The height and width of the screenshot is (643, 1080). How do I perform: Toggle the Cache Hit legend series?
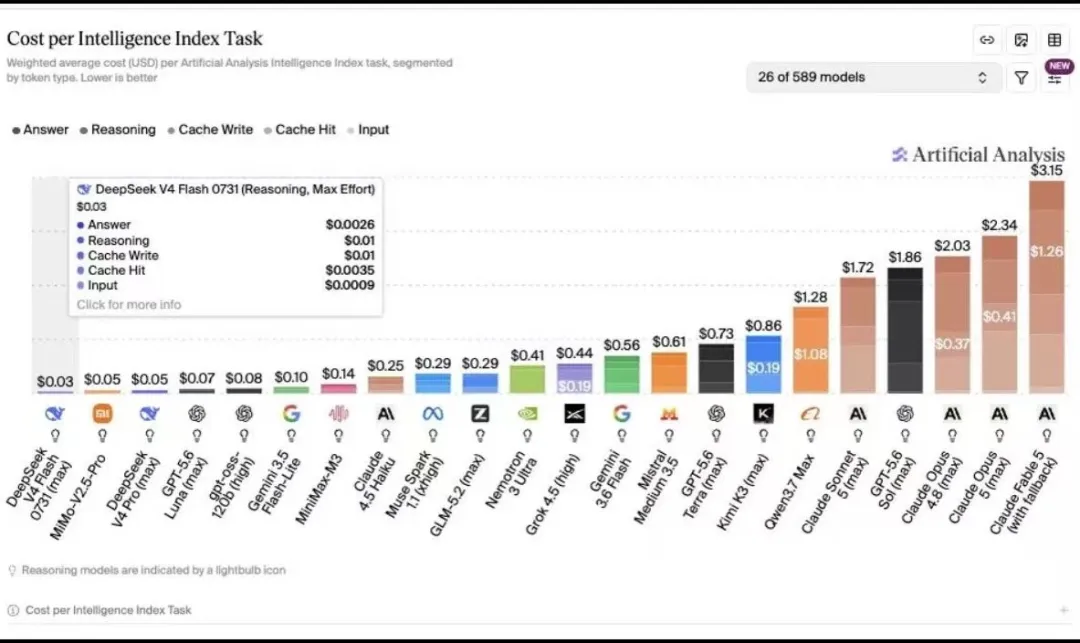(300, 130)
